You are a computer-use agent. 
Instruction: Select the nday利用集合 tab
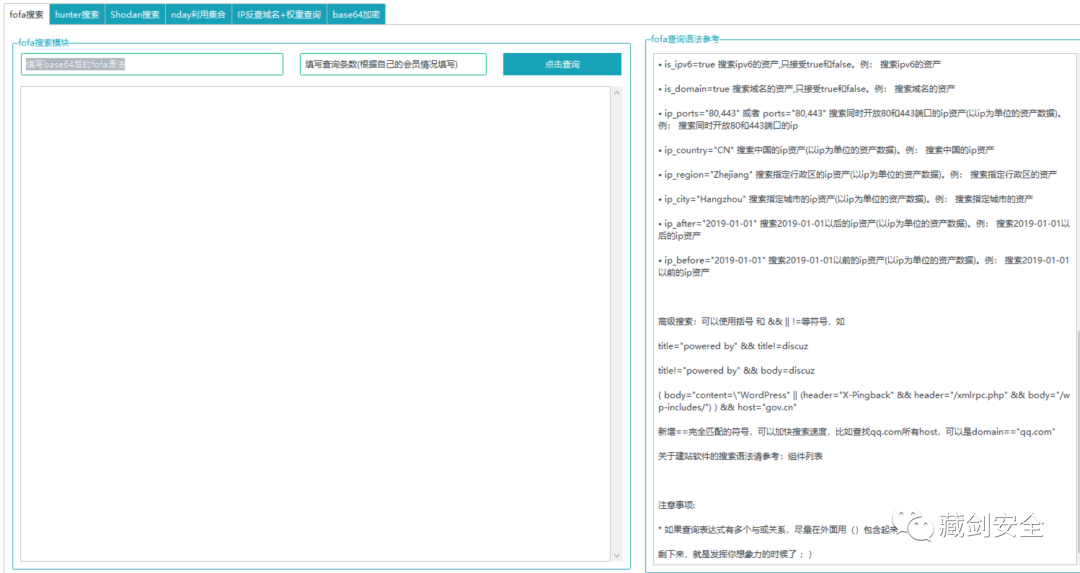point(198,14)
